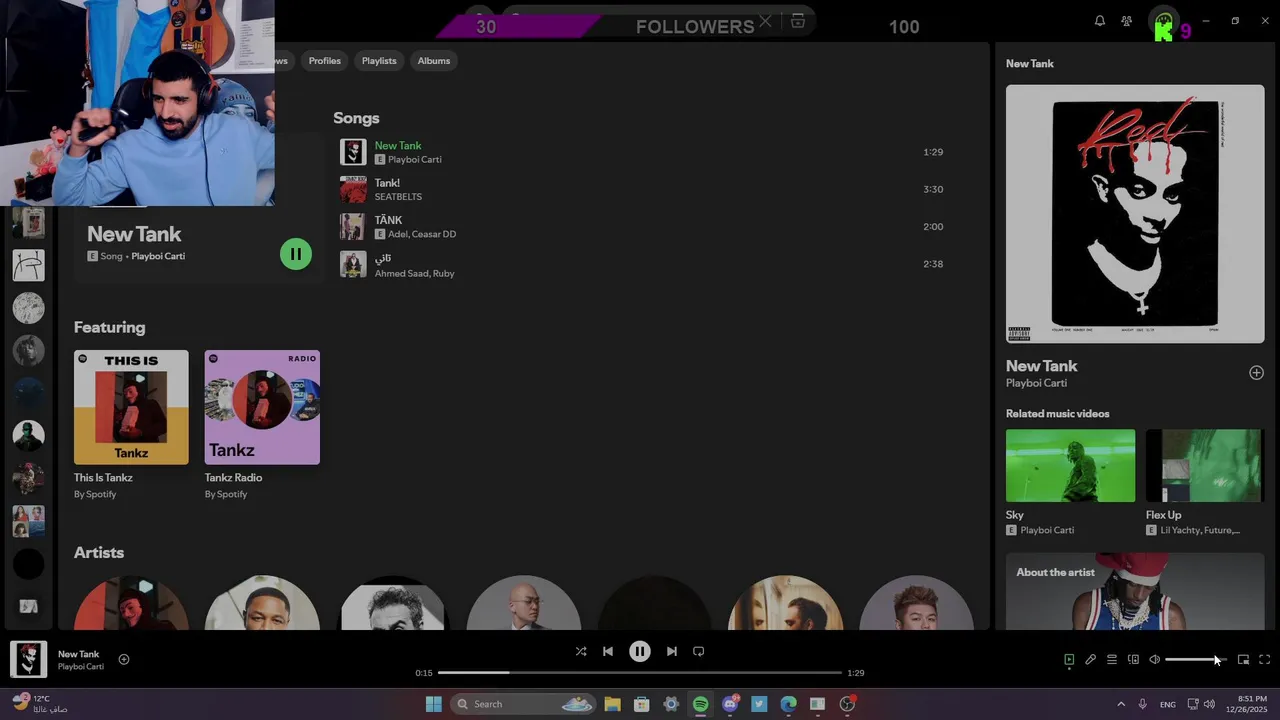Seek within the song progress bar
Image resolution: width=1280 pixels, height=720 pixels.
coord(640,673)
